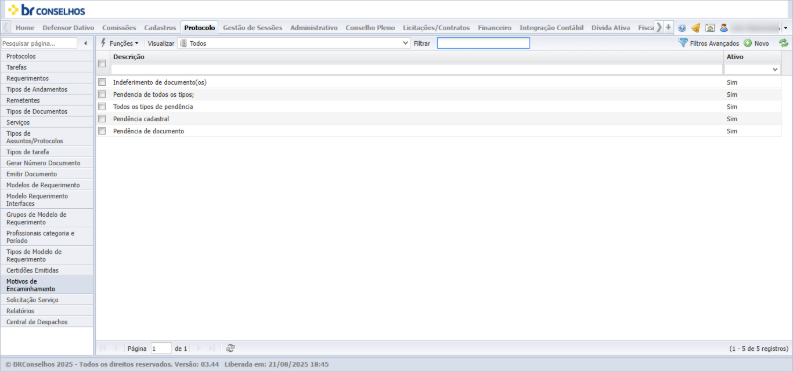The image size is (793, 372).
Task: Open Tarefas in the sidebar
Action: coord(47,67)
